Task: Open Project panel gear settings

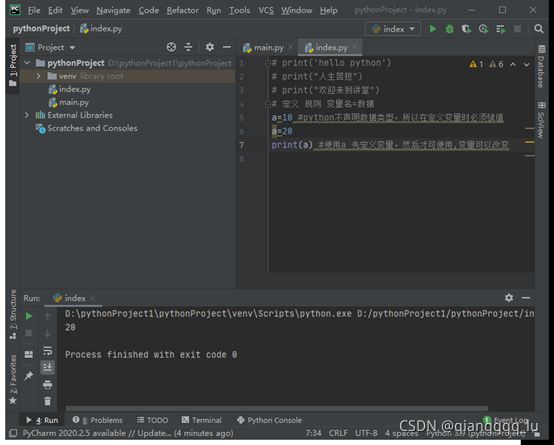Action: [x=210, y=47]
